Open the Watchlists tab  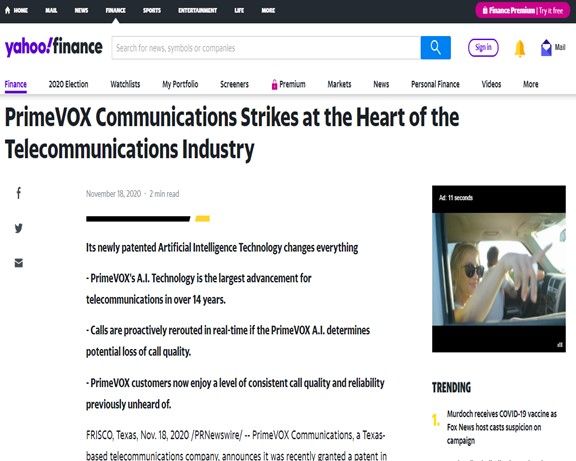click(125, 84)
